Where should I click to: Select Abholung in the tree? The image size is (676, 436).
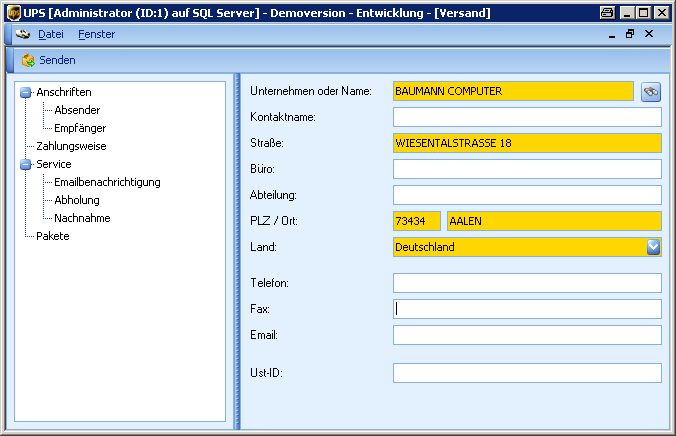tap(77, 200)
